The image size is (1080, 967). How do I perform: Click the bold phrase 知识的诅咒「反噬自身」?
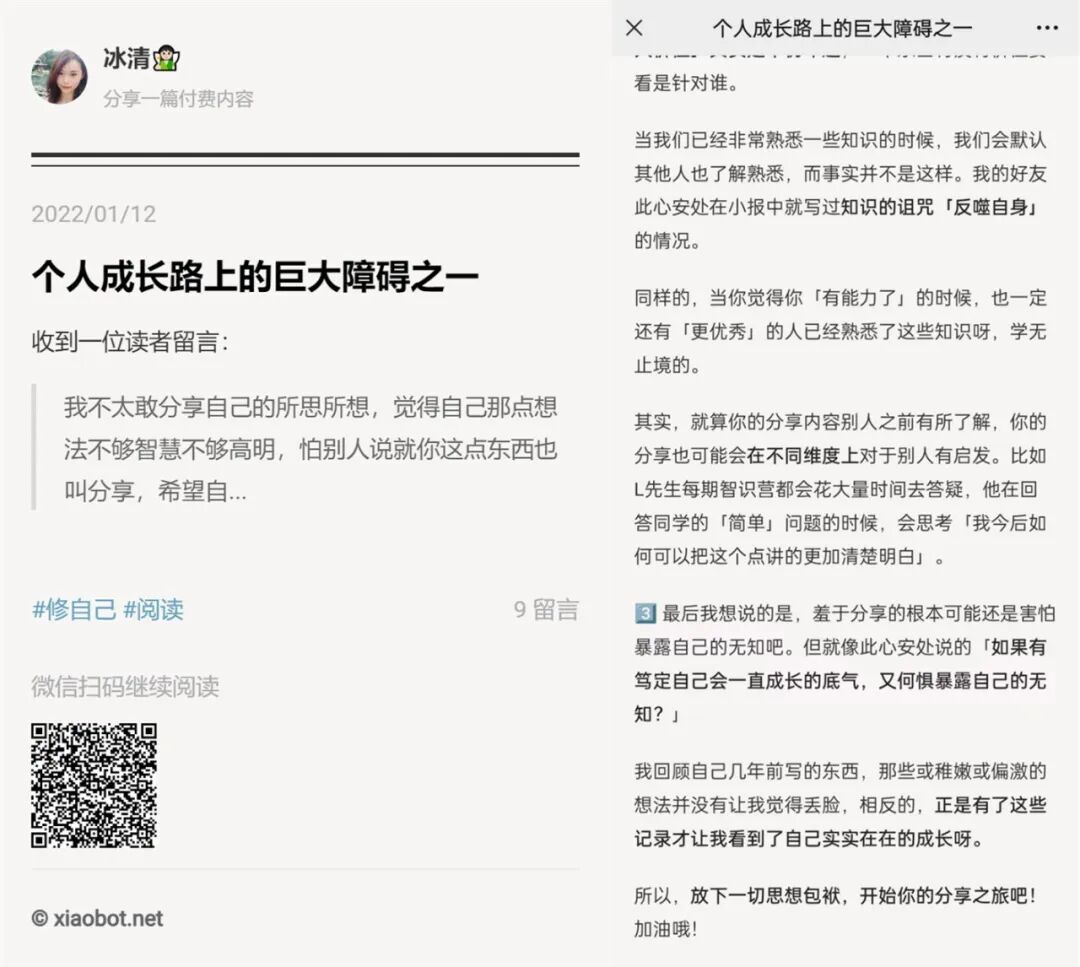point(939,207)
